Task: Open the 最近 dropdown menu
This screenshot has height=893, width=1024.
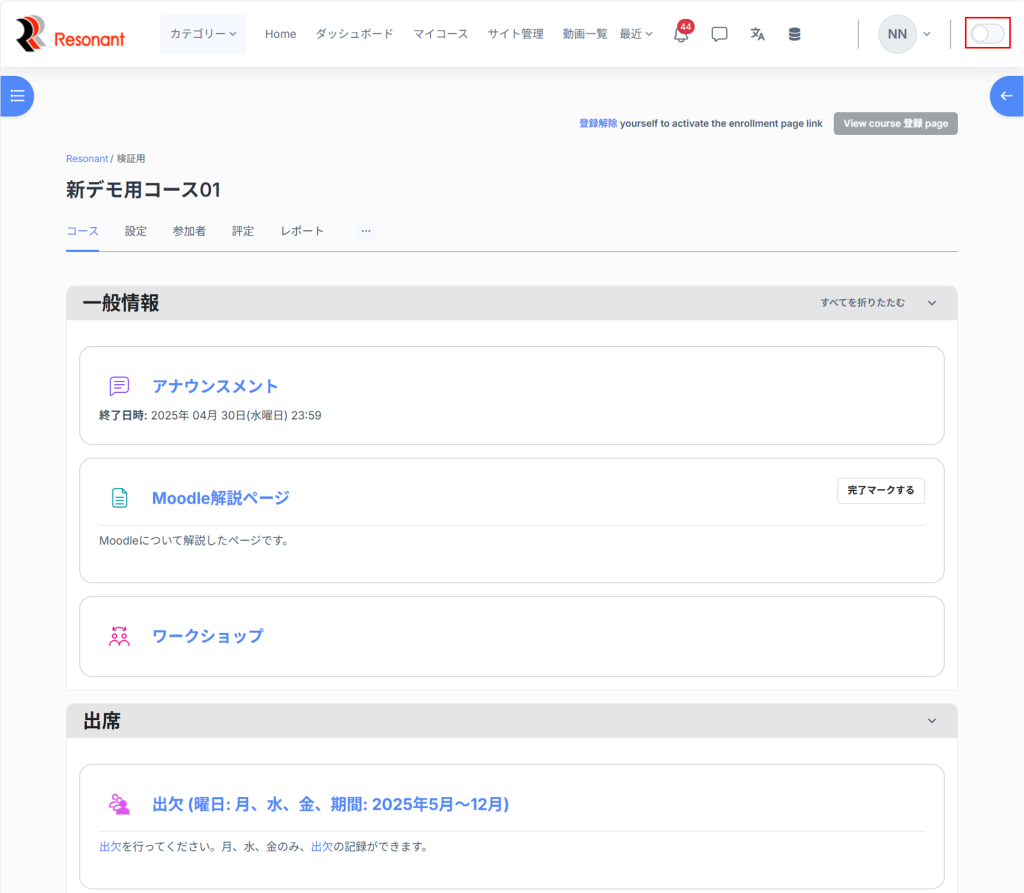Action: 635,34
